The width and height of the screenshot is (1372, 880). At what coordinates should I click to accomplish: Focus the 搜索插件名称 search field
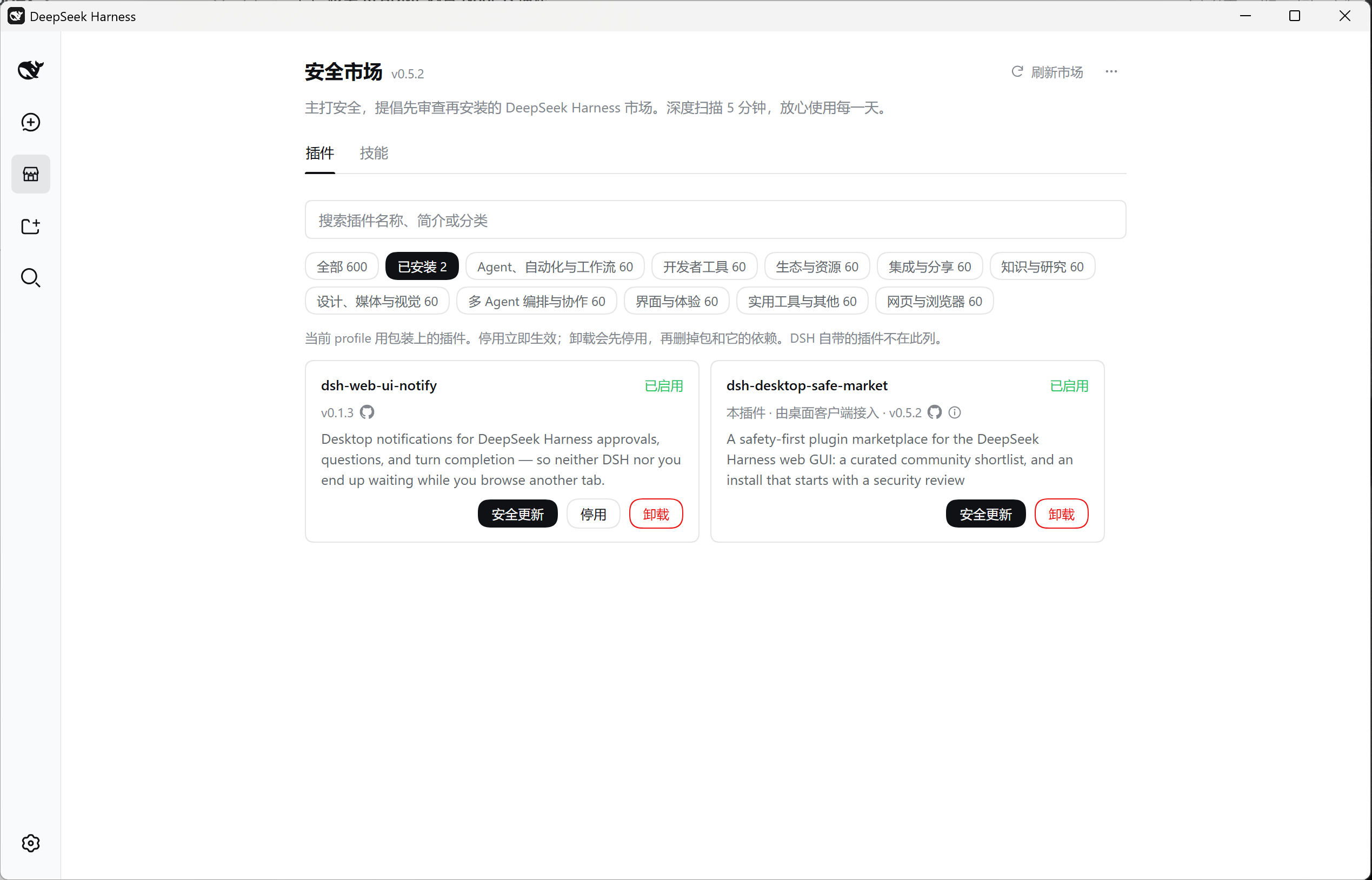tap(715, 219)
